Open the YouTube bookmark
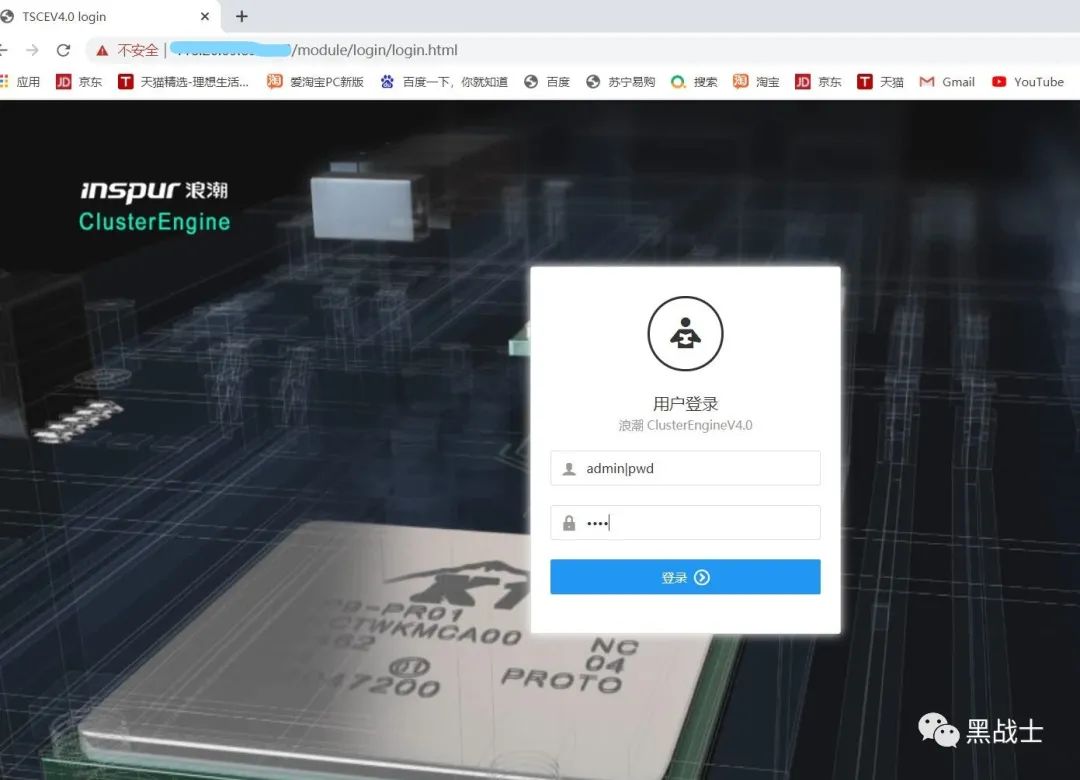The height and width of the screenshot is (780, 1080). coord(1028,82)
